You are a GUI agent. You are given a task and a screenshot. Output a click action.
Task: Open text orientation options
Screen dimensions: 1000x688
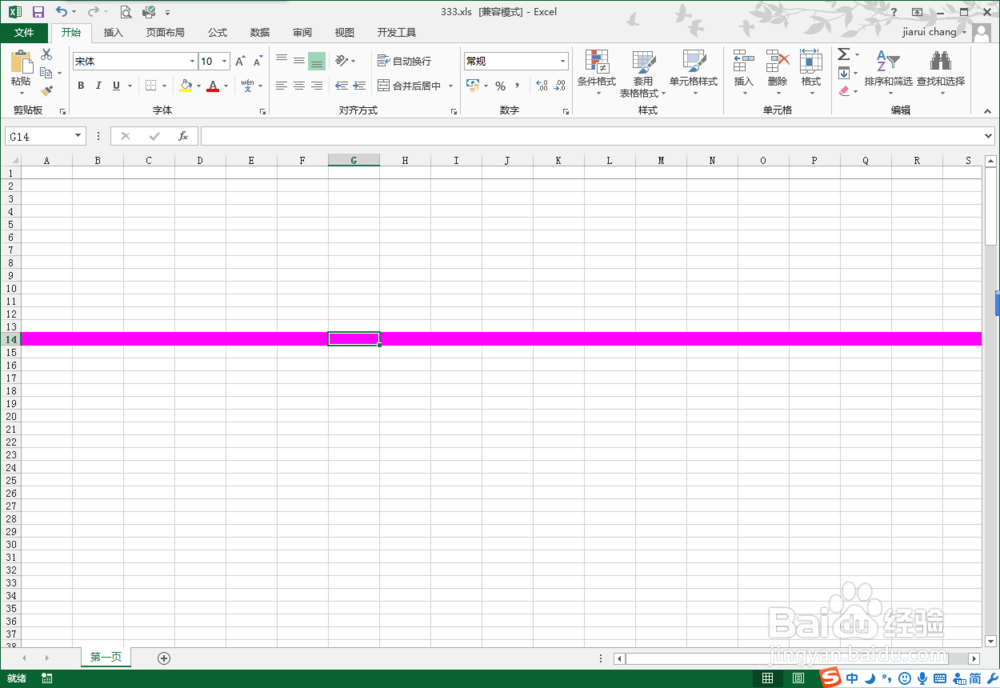(345, 61)
